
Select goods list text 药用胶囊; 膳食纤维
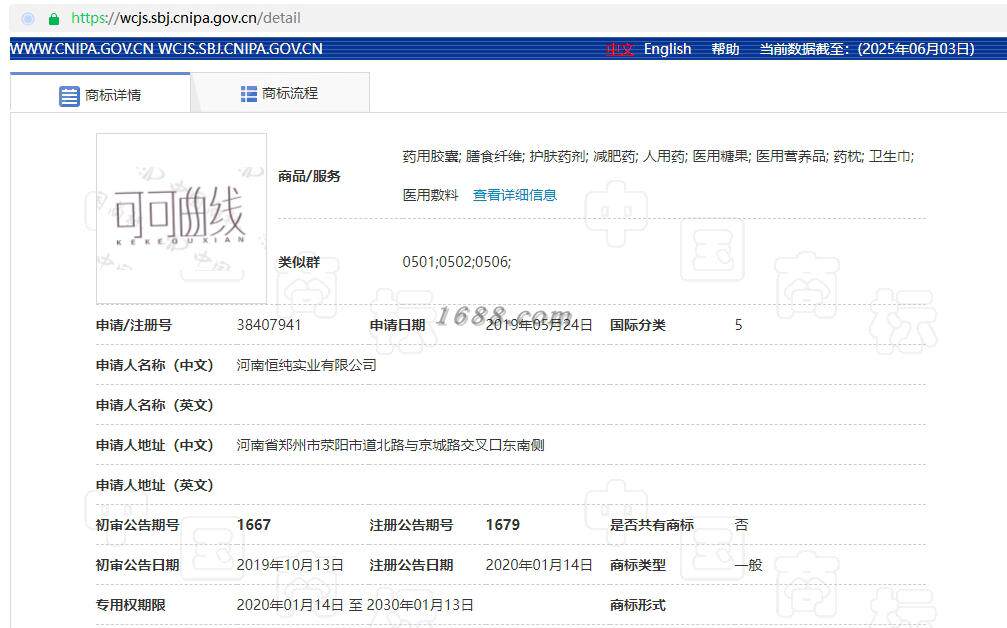[464, 157]
